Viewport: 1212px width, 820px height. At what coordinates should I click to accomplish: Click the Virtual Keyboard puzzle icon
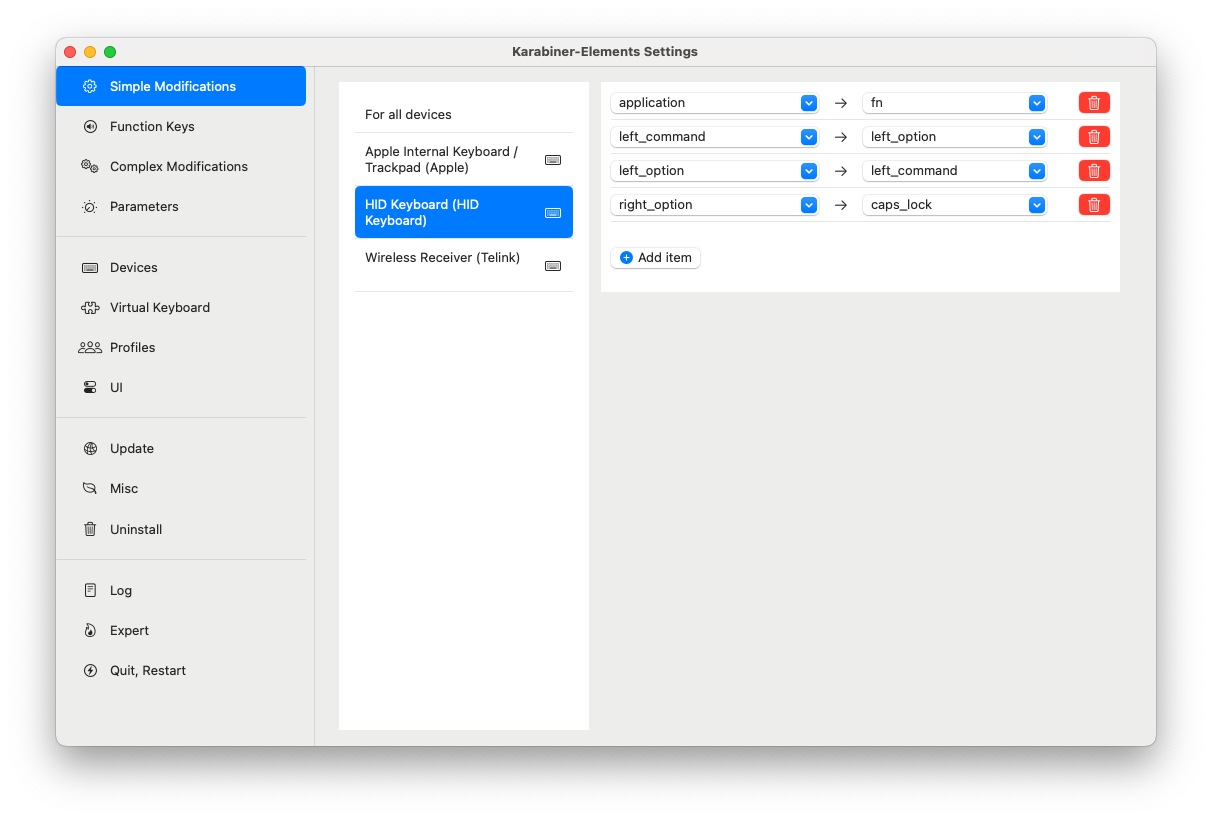90,308
